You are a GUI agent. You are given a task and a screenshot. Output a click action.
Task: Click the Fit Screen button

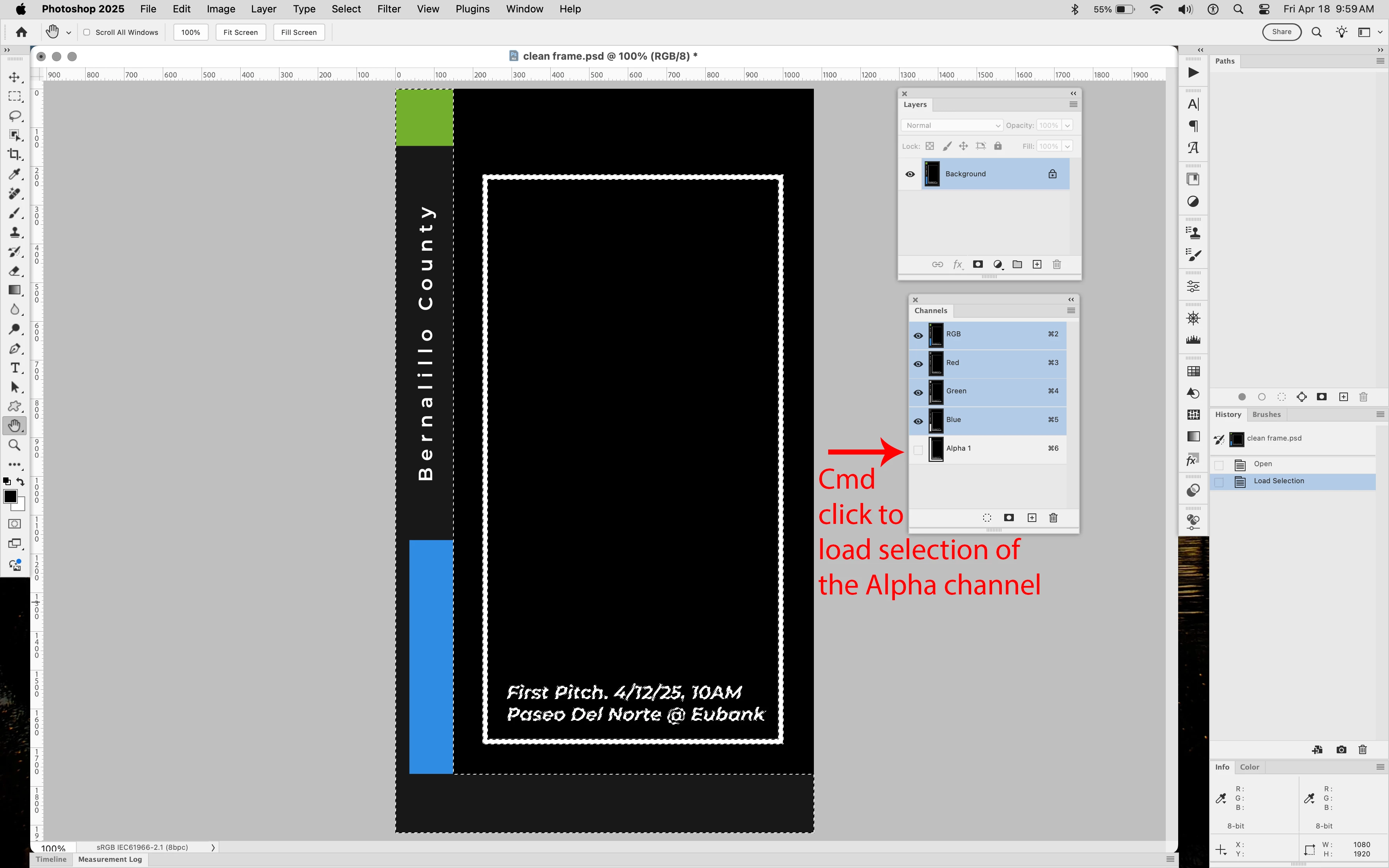point(241,33)
